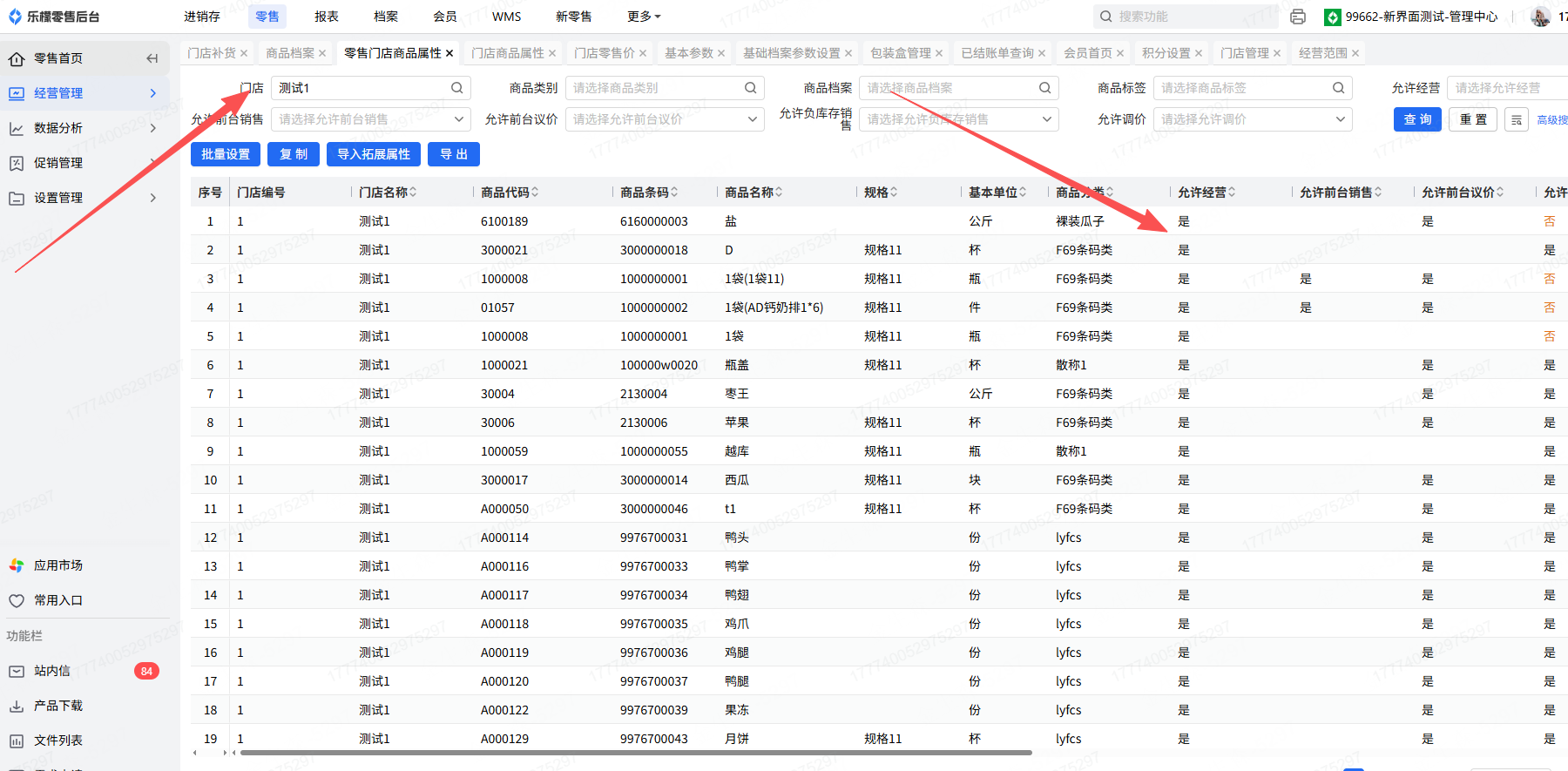Close the 零售门店商品属性 tab
Screen dimensions: 1568x771
(449, 53)
